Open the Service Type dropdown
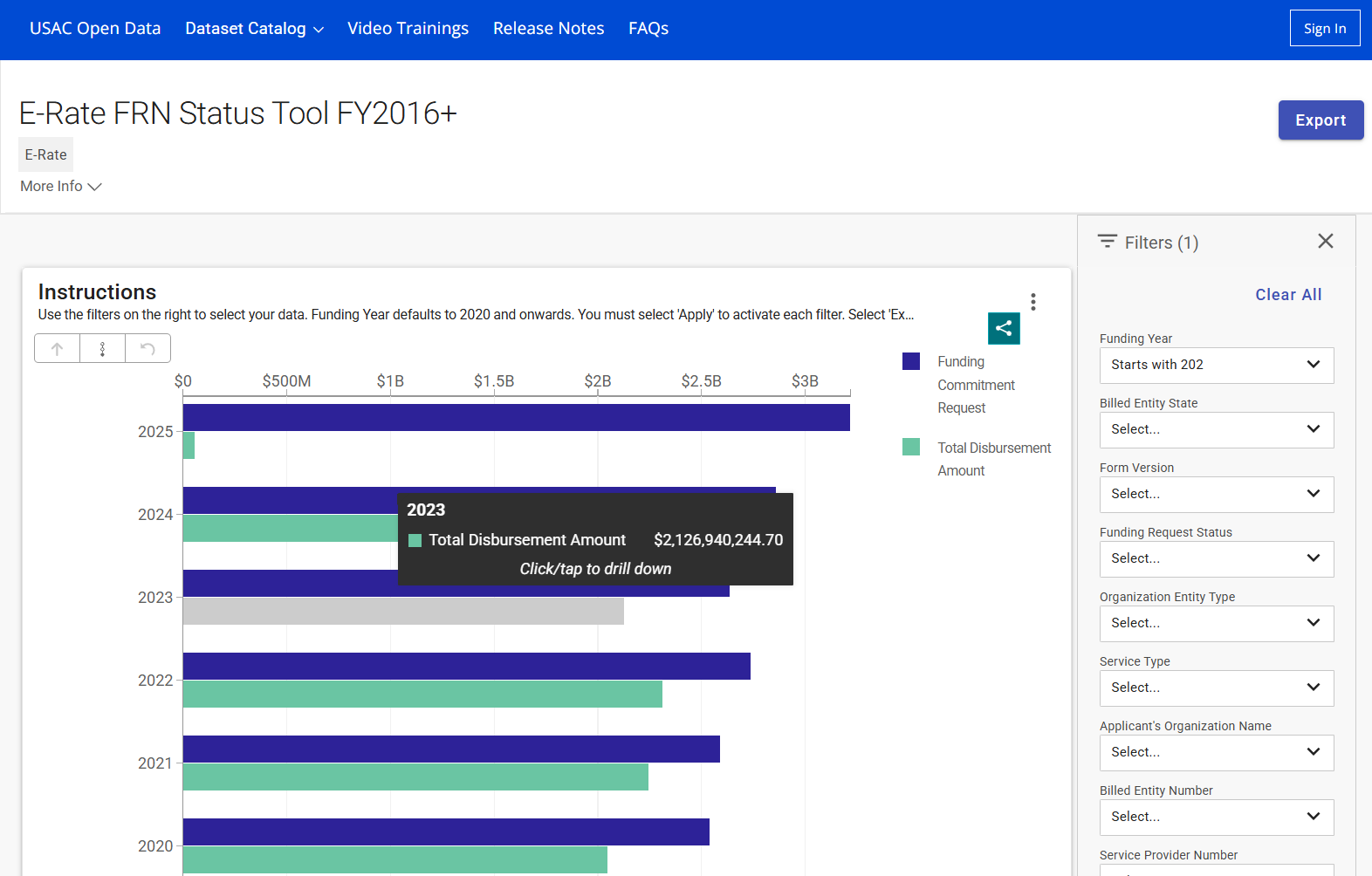This screenshot has height=876, width=1372. tap(1216, 688)
